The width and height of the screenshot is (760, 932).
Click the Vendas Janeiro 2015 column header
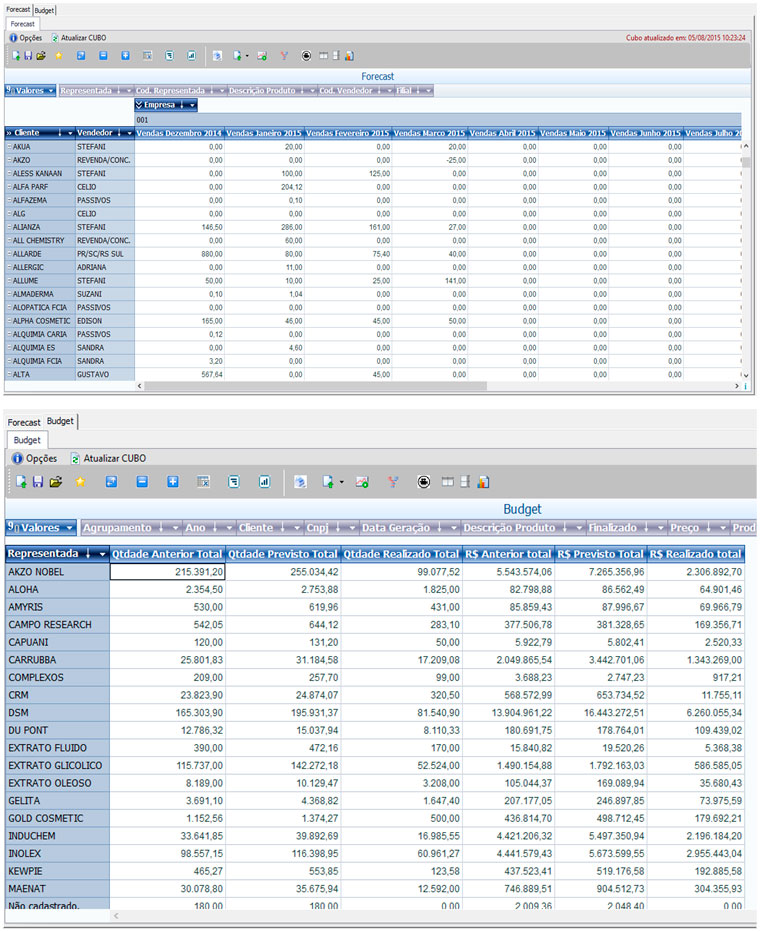pos(264,133)
